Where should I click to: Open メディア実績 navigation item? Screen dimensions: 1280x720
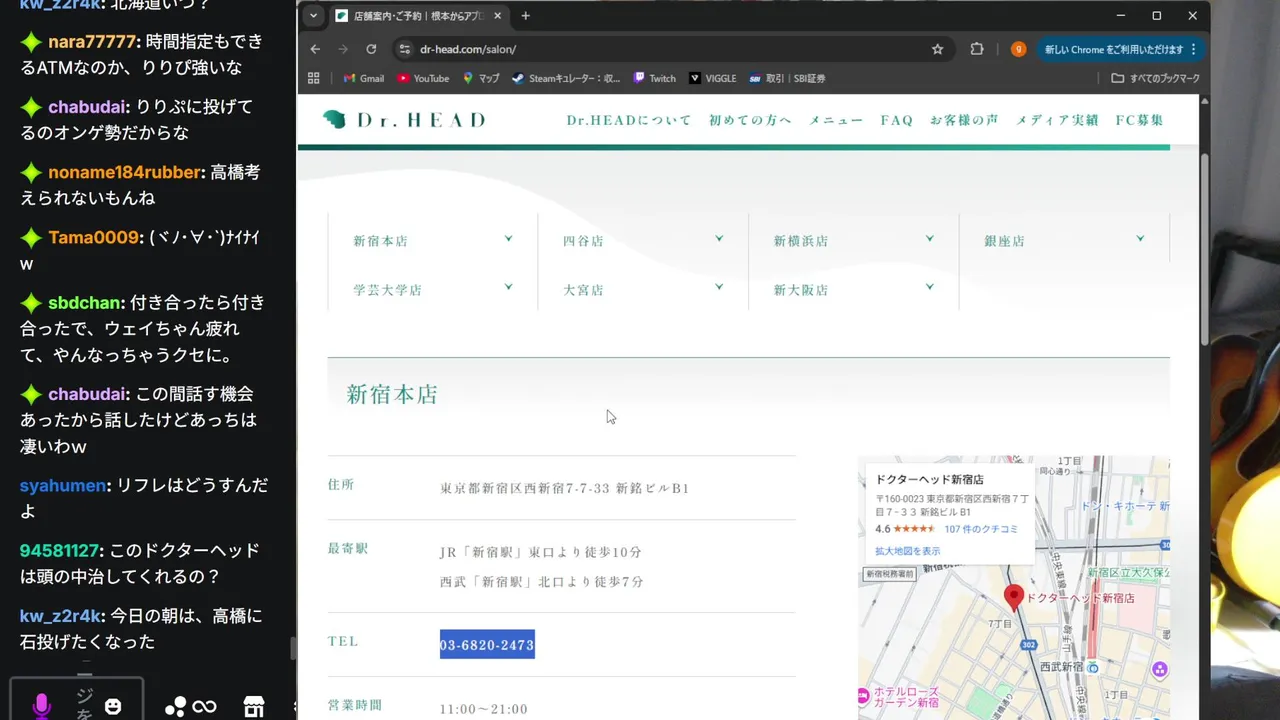pyautogui.click(x=1057, y=120)
